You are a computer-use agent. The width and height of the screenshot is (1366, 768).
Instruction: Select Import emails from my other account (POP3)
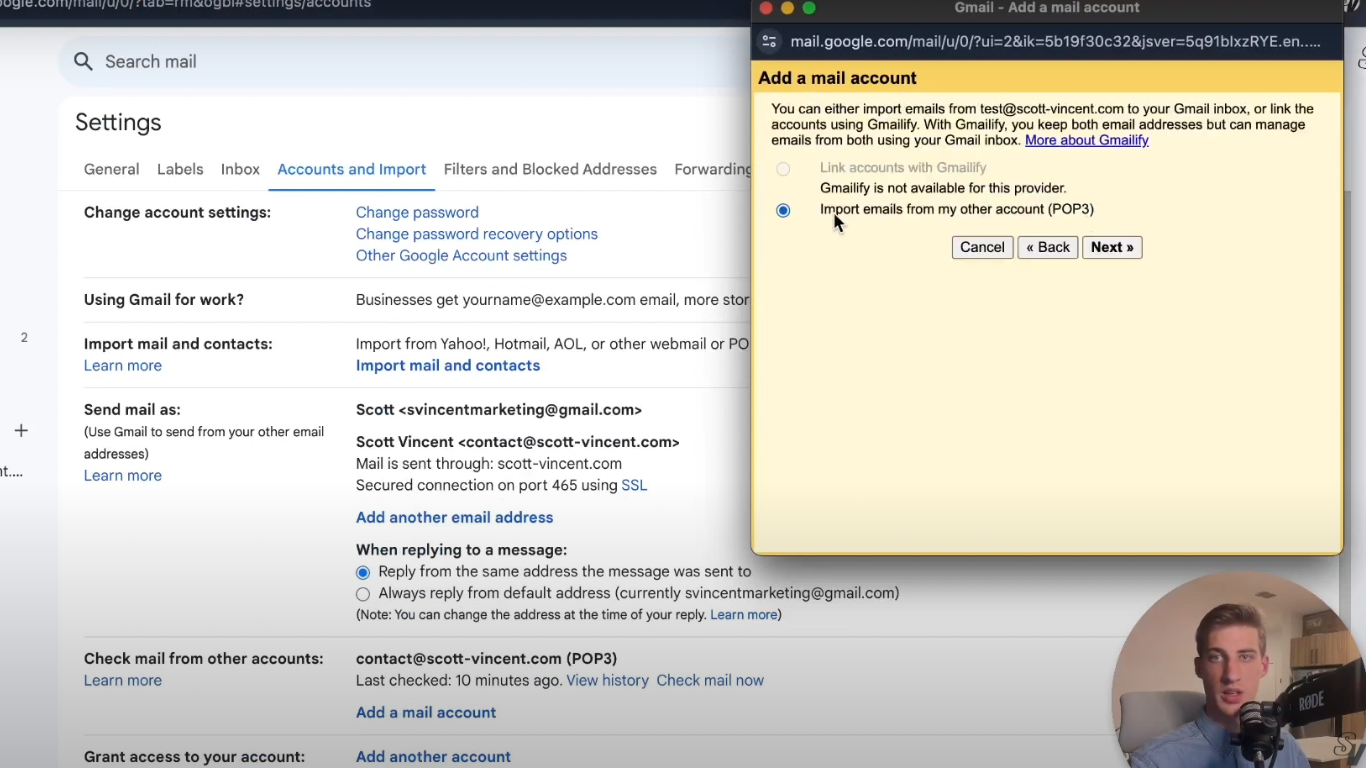click(783, 210)
